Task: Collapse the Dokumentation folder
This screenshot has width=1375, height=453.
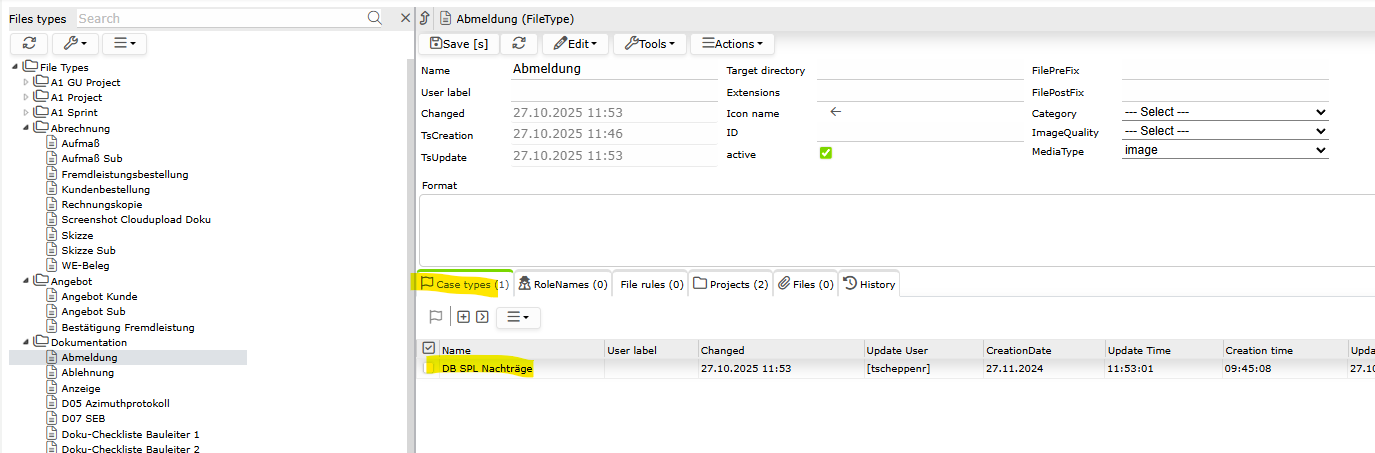Action: tap(27, 342)
